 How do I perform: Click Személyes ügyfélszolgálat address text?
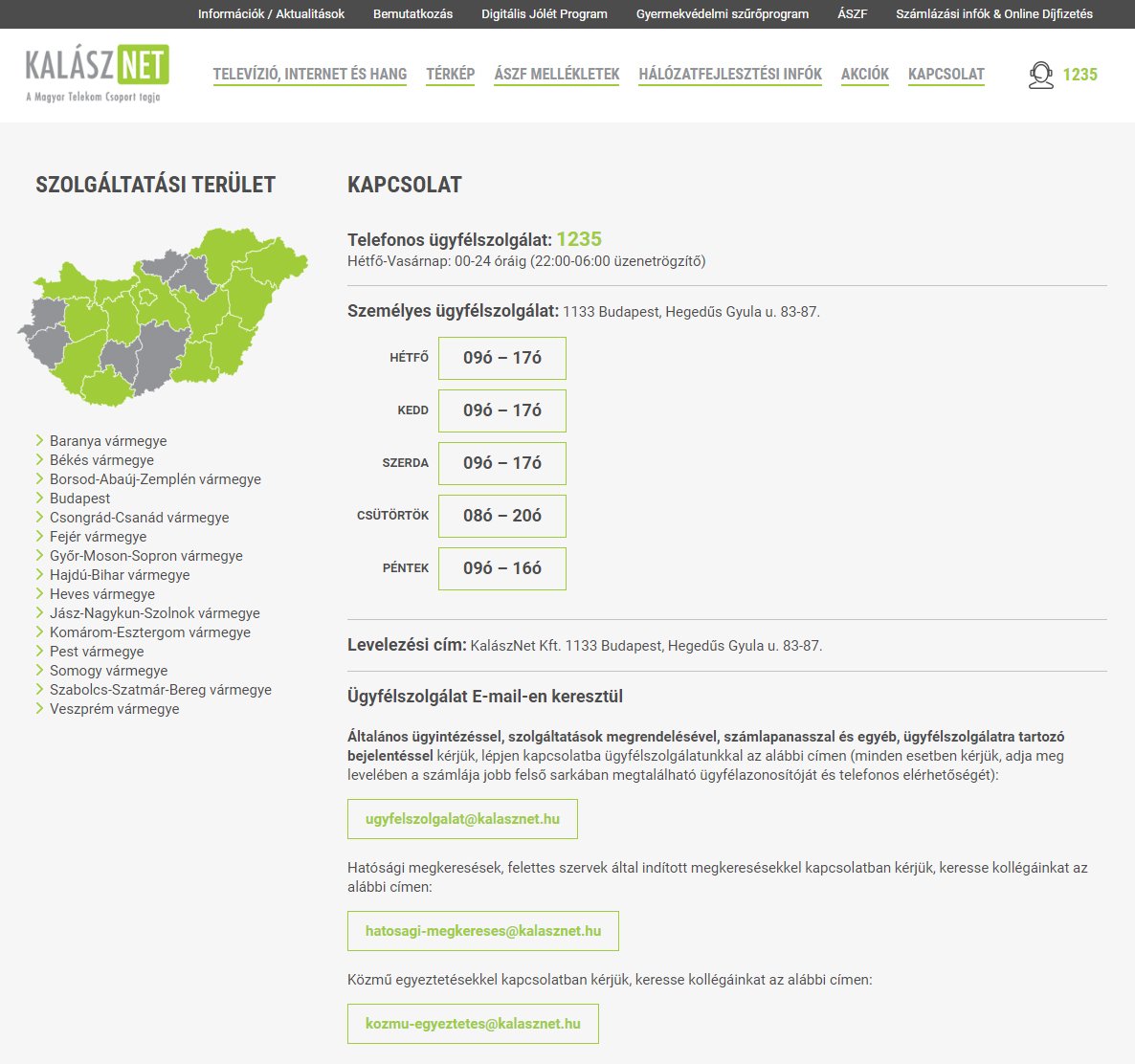691,312
